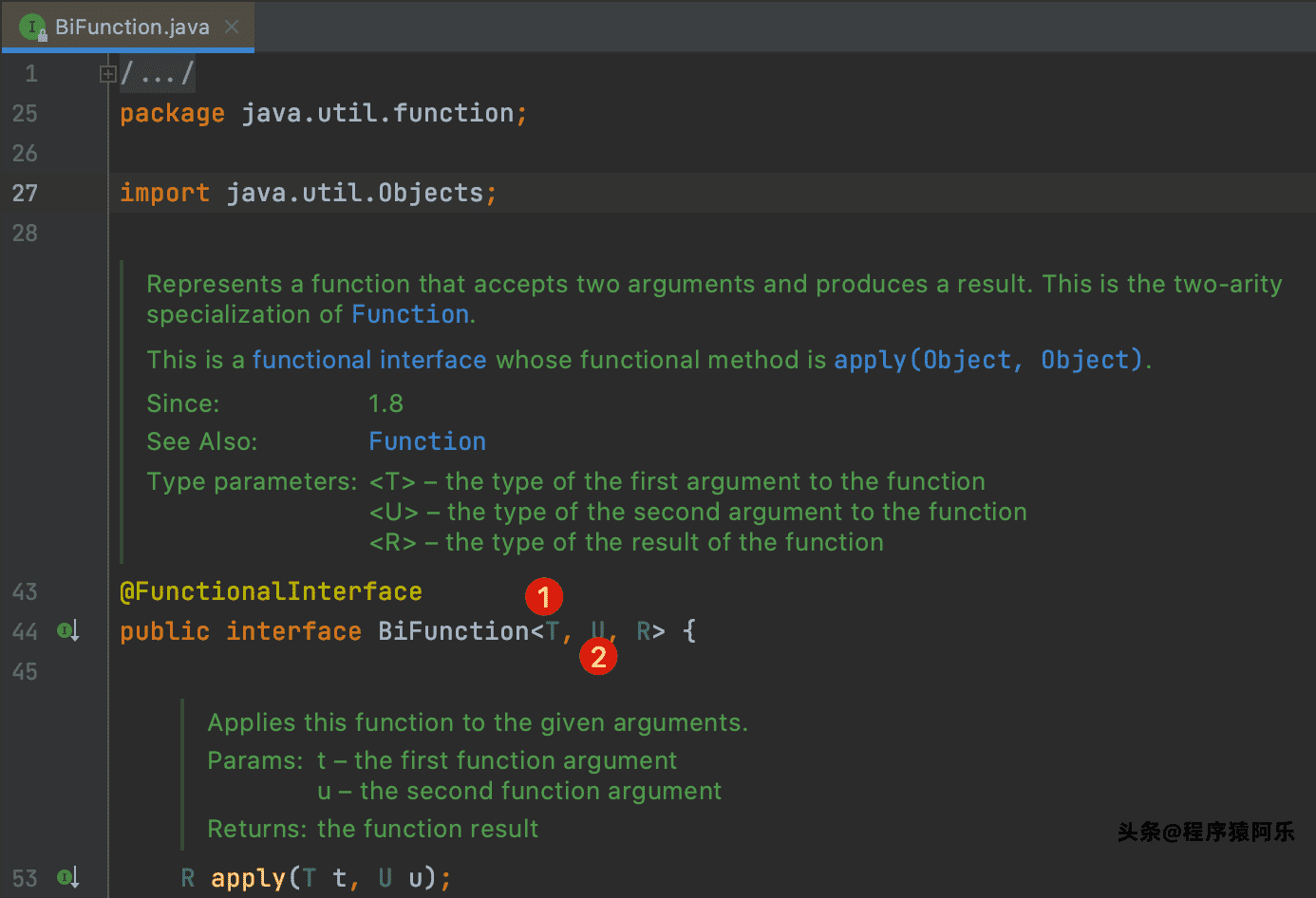This screenshot has height=898, width=1316.
Task: Click line number 26 in the gutter
Action: [25, 153]
